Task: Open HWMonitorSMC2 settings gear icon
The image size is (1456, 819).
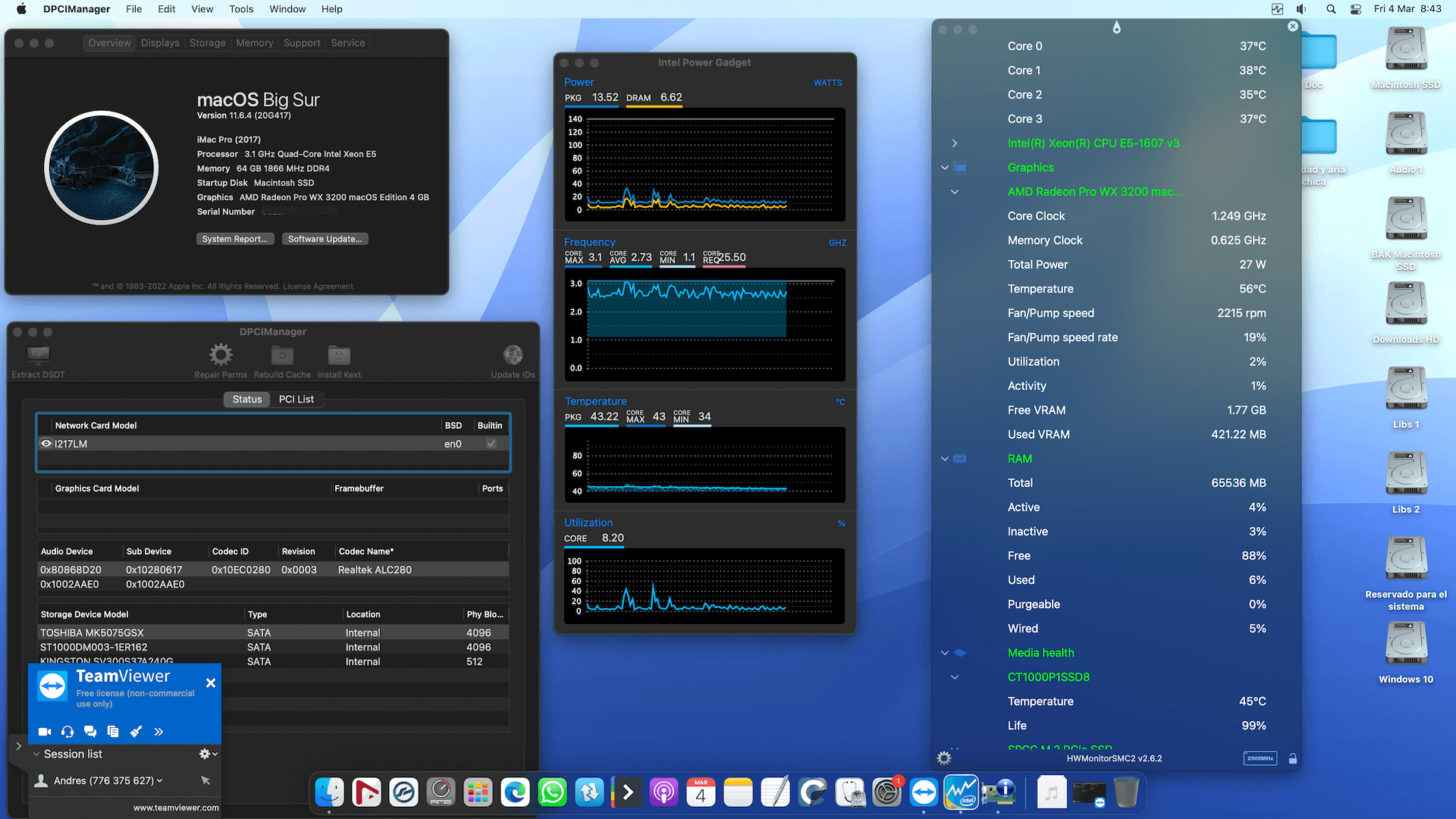Action: pos(944,758)
